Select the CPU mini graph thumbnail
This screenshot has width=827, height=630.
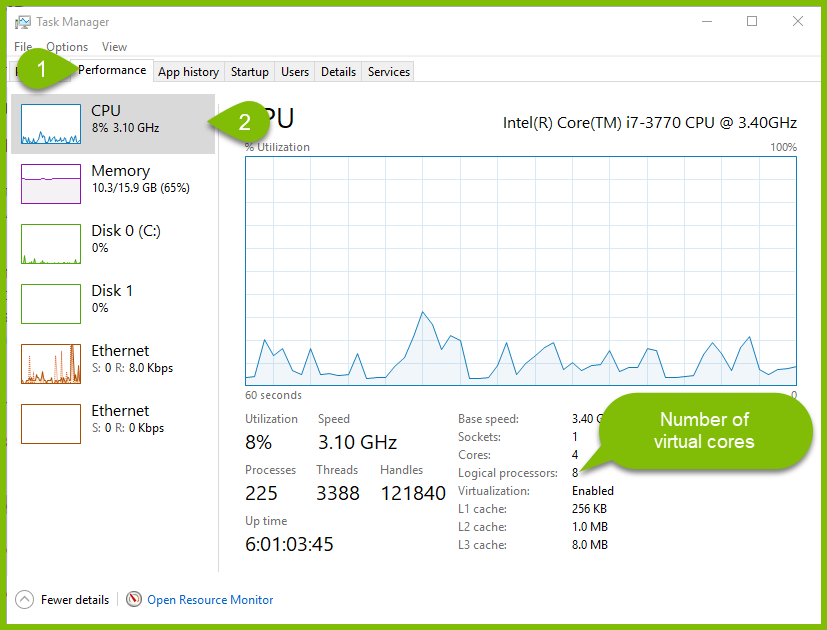[51, 124]
